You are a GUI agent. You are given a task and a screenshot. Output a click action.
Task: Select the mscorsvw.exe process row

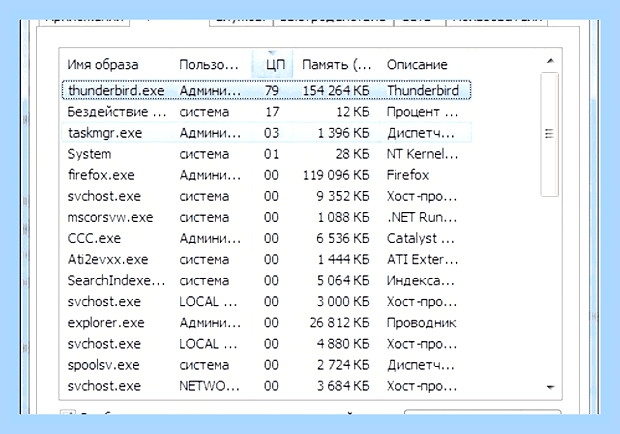267,217
